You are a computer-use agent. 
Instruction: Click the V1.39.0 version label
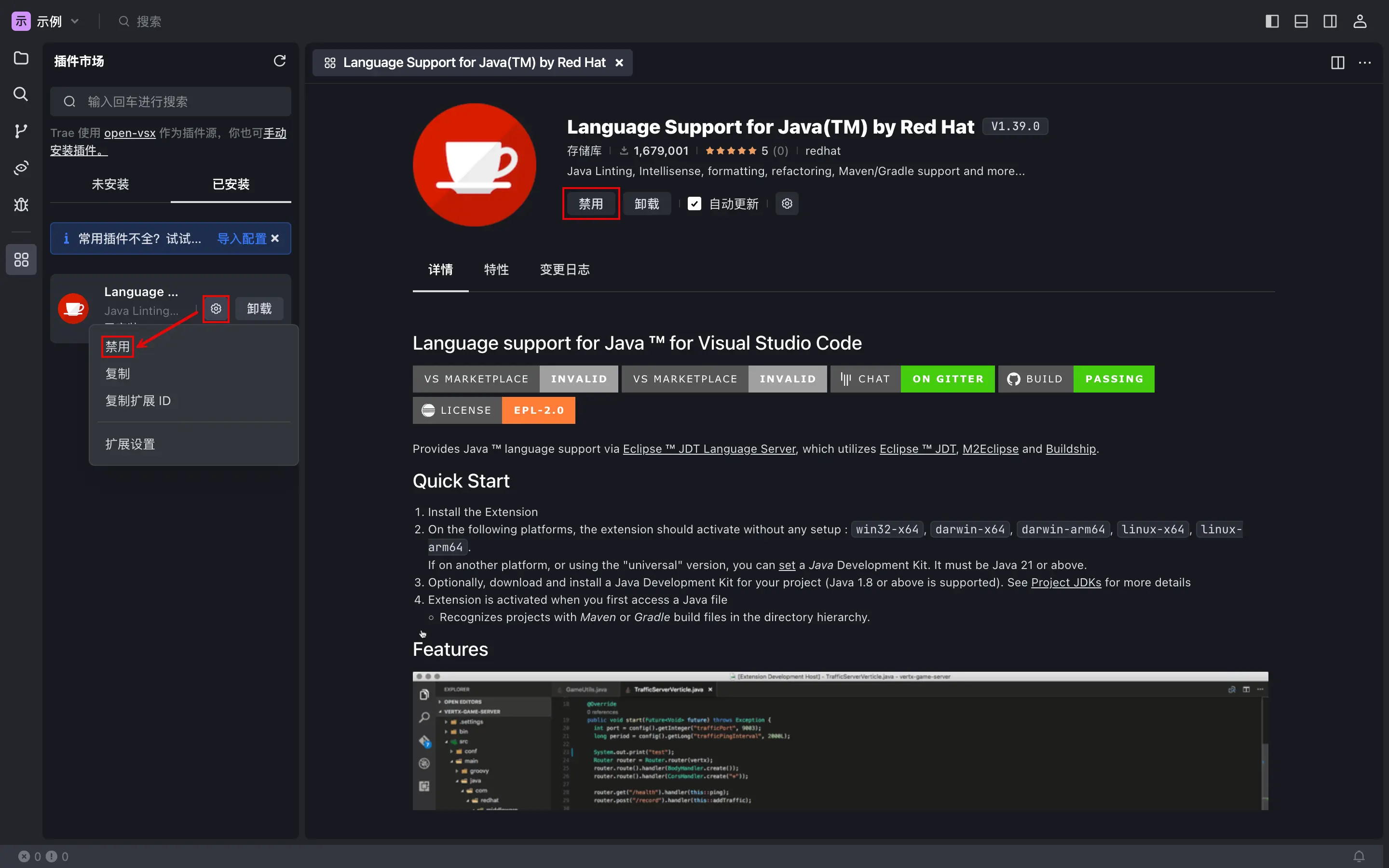tap(1015, 126)
